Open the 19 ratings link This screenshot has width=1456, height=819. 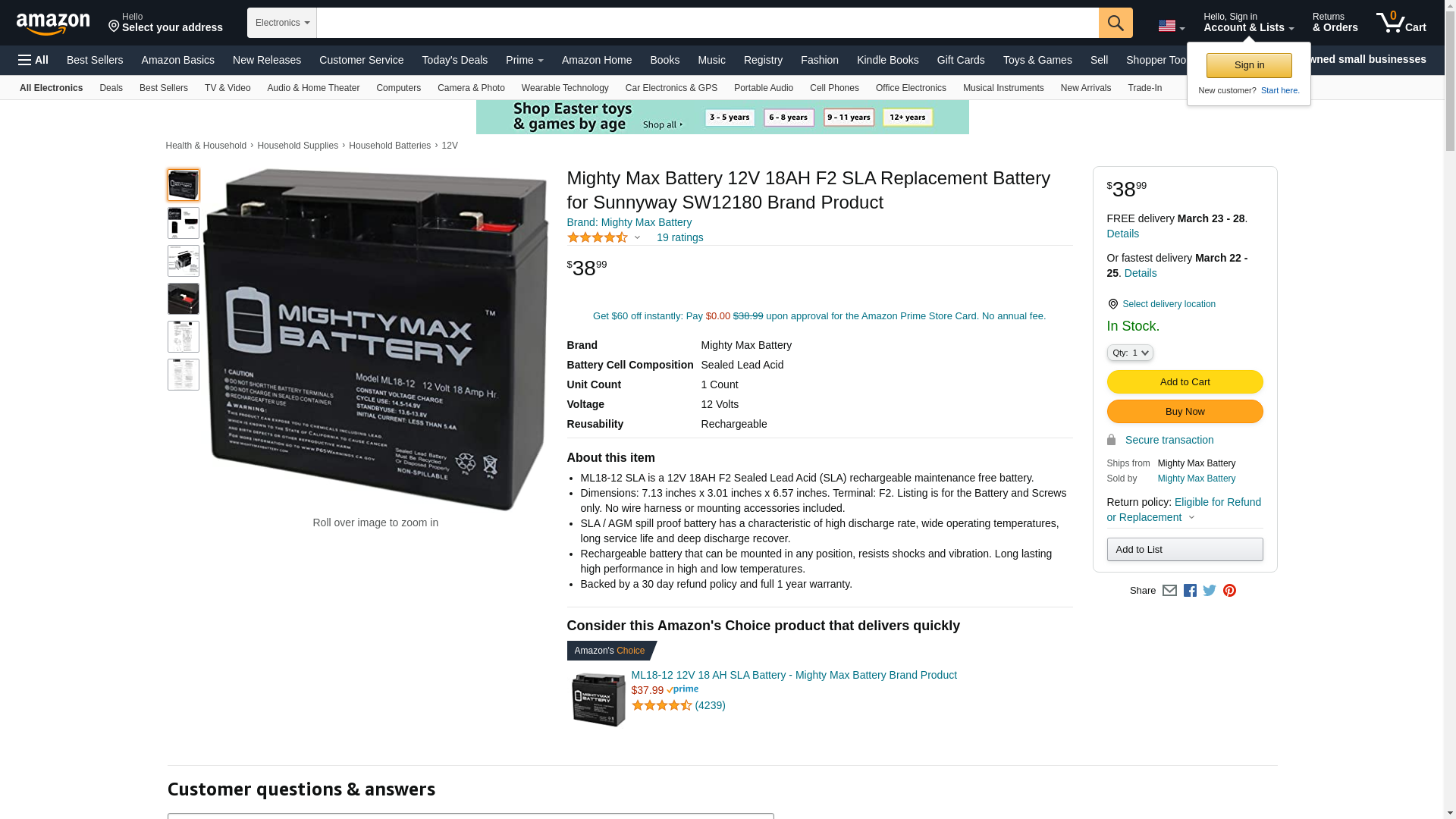point(679,237)
